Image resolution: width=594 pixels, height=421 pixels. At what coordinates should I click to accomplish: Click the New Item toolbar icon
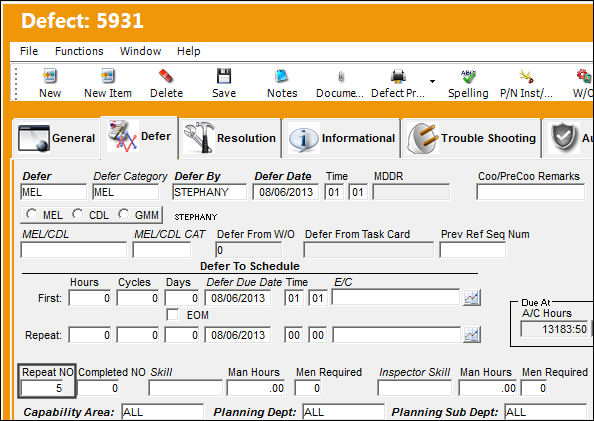tap(108, 76)
